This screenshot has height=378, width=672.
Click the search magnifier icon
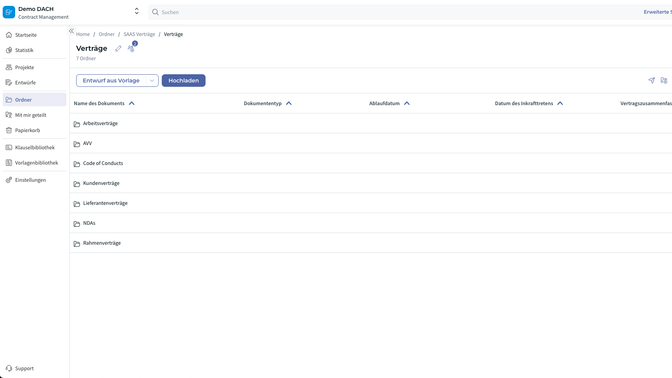click(155, 12)
